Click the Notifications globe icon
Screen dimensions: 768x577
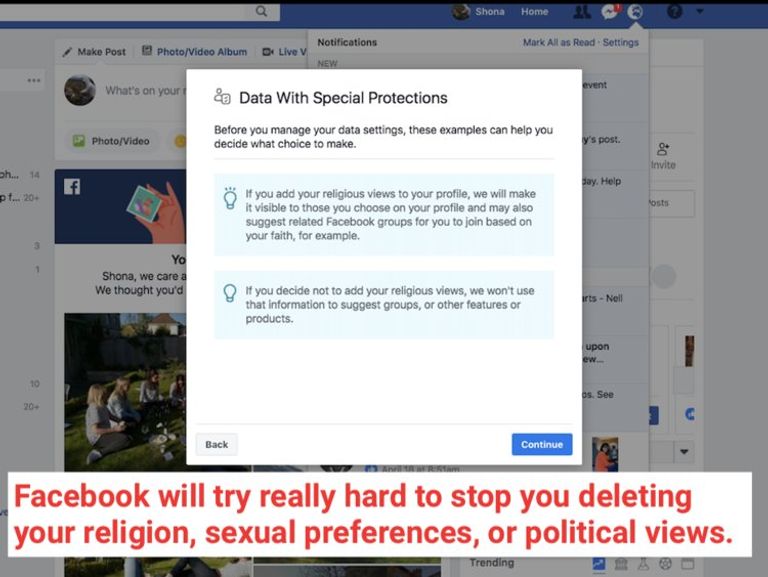point(636,12)
